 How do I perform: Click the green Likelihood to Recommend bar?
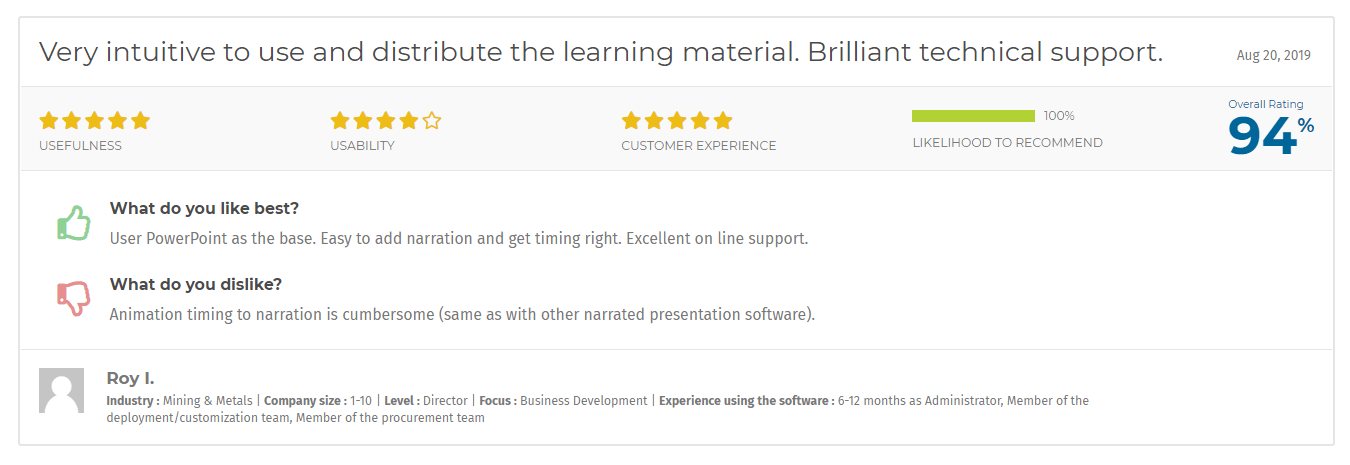[x=973, y=116]
